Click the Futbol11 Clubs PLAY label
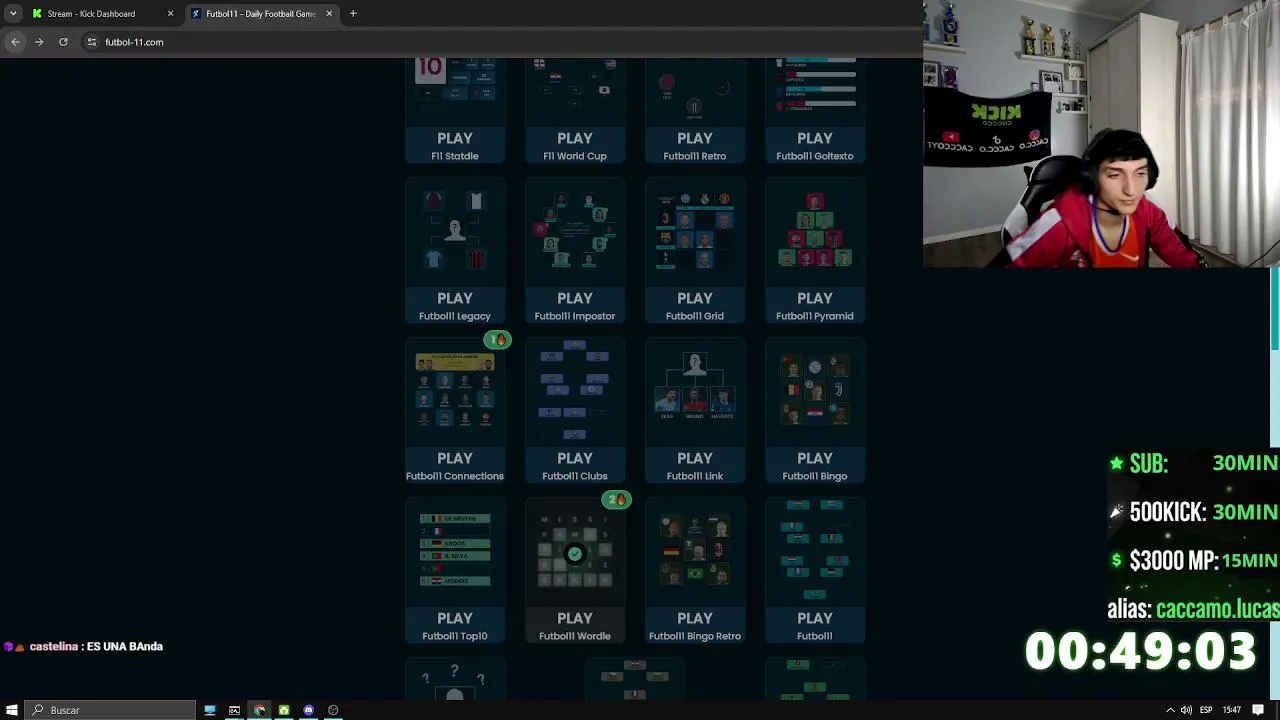Screen dimensions: 1280x720 575,459
